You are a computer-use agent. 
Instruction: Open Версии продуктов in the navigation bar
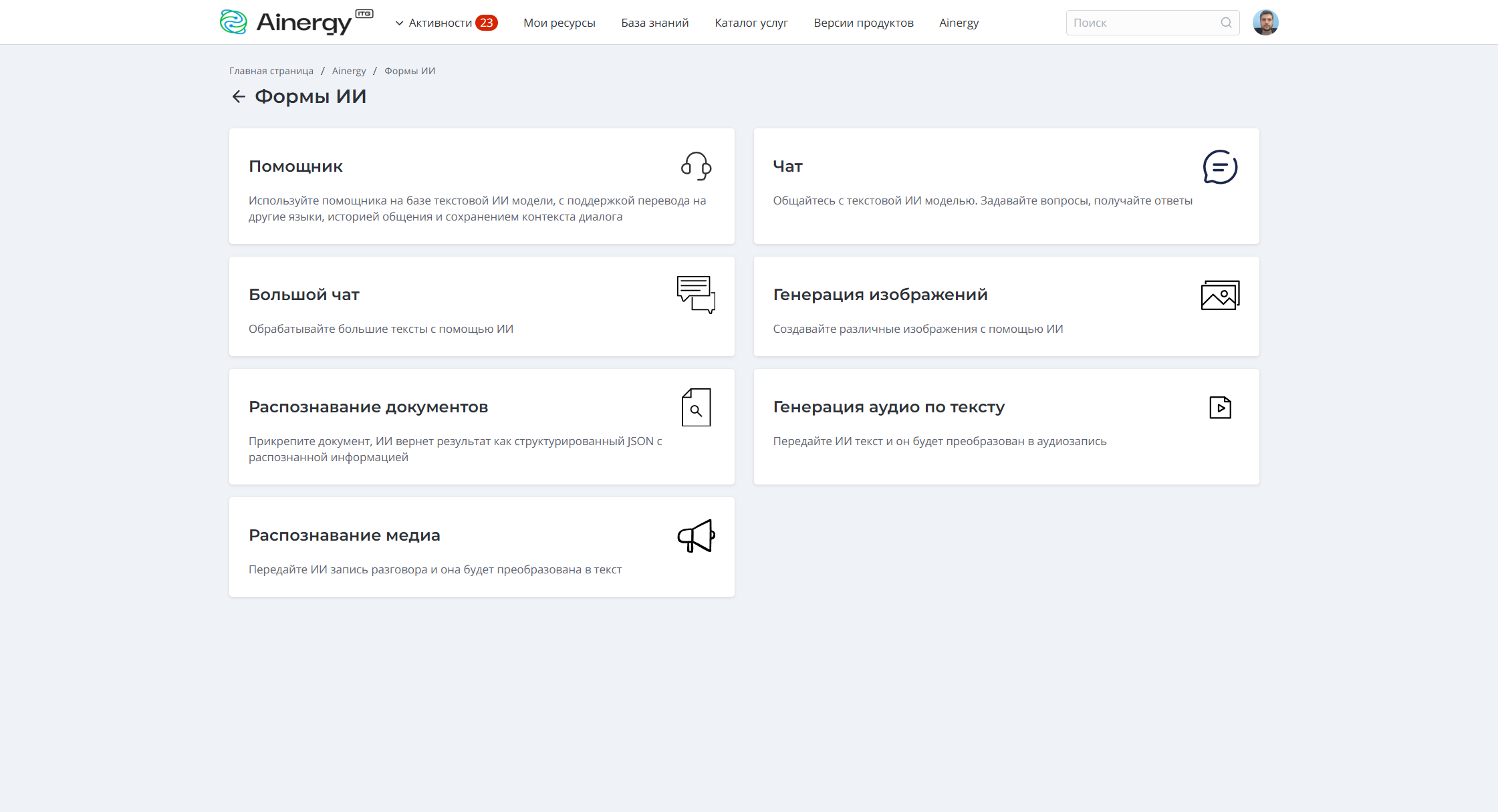click(x=863, y=22)
